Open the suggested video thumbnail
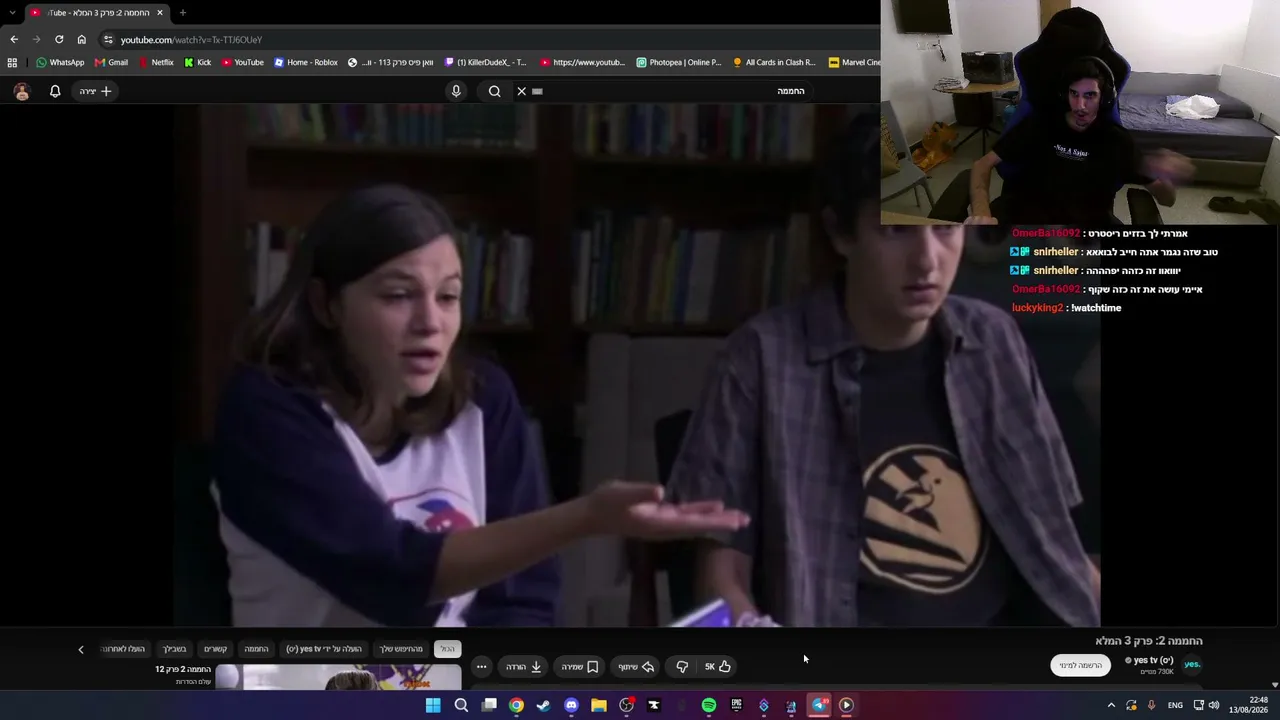This screenshot has width=1280, height=720. pyautogui.click(x=338, y=677)
